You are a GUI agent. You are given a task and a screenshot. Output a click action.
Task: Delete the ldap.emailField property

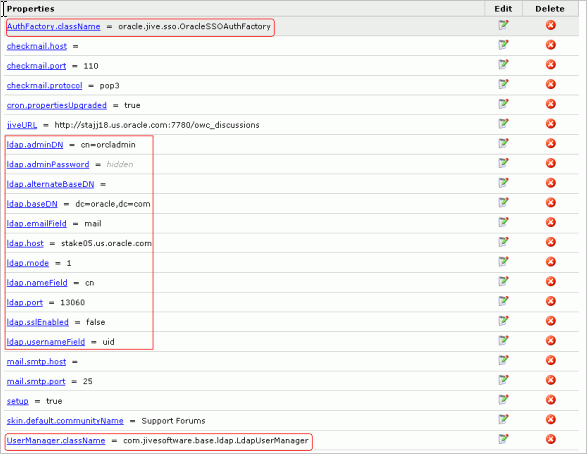coord(550,222)
